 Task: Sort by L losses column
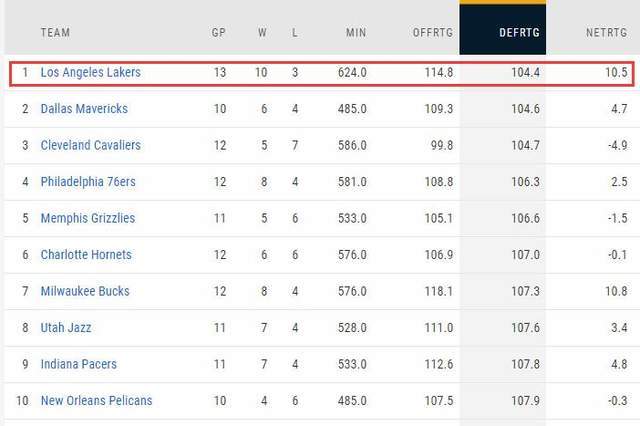pyautogui.click(x=295, y=33)
